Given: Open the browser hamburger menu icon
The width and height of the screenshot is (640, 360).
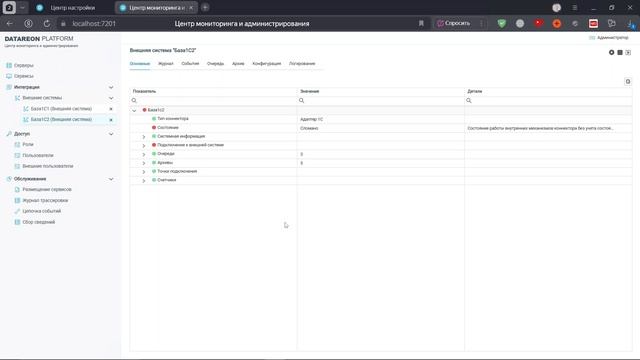Looking at the screenshot, I should pos(575,8).
